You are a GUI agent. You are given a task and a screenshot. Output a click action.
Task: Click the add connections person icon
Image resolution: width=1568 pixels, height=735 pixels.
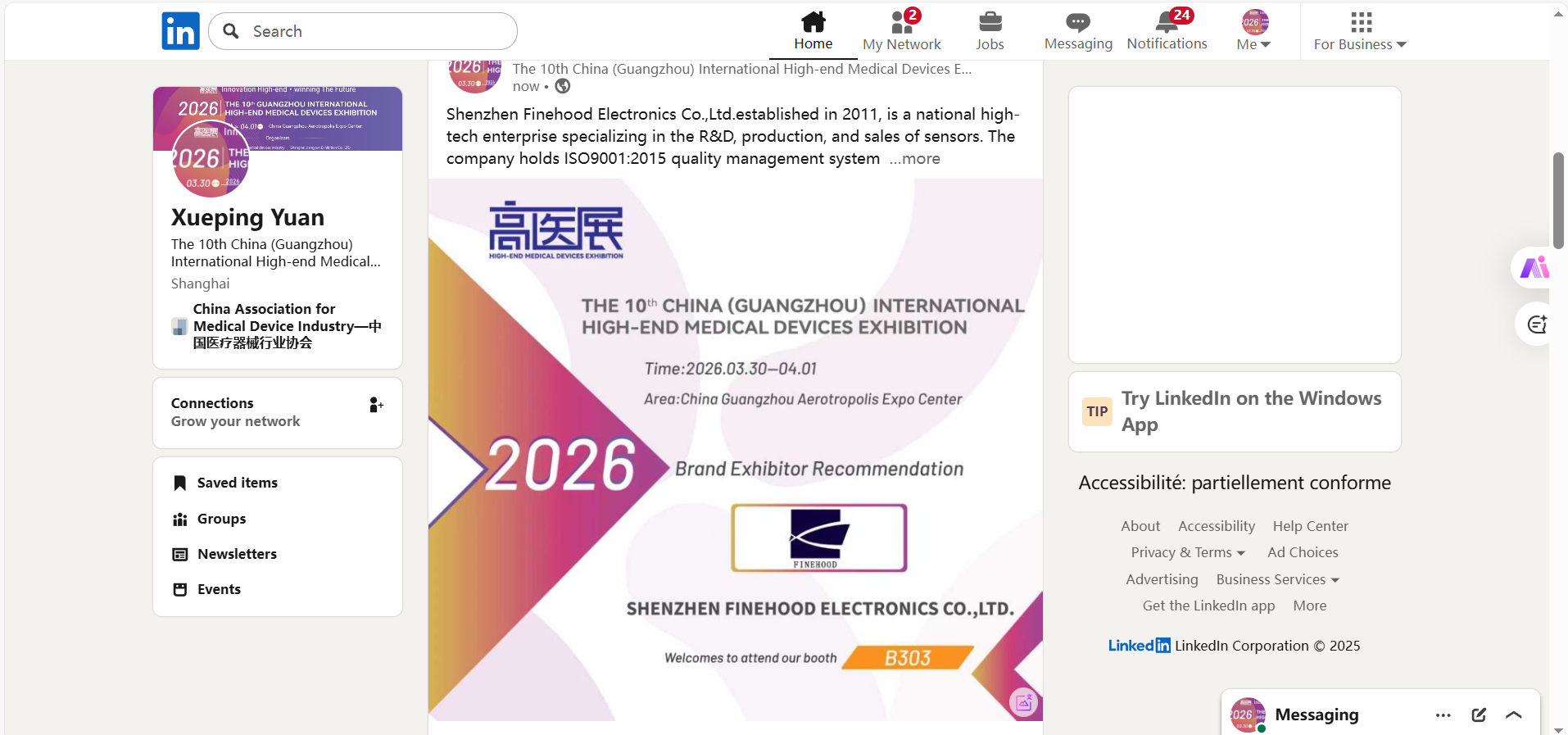pos(376,405)
